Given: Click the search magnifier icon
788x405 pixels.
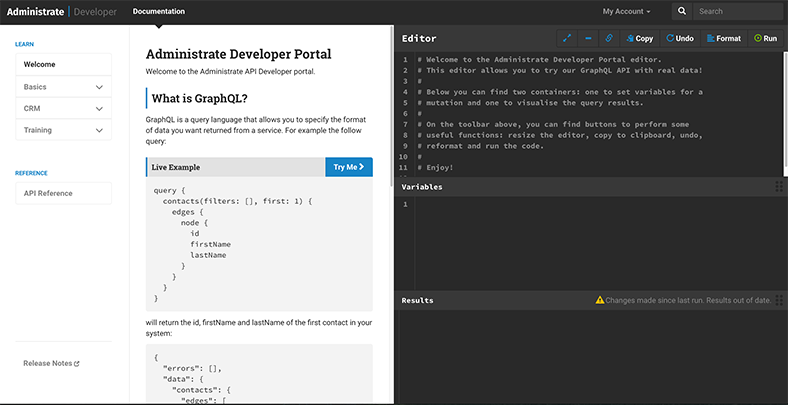Looking at the screenshot, I should (681, 11).
